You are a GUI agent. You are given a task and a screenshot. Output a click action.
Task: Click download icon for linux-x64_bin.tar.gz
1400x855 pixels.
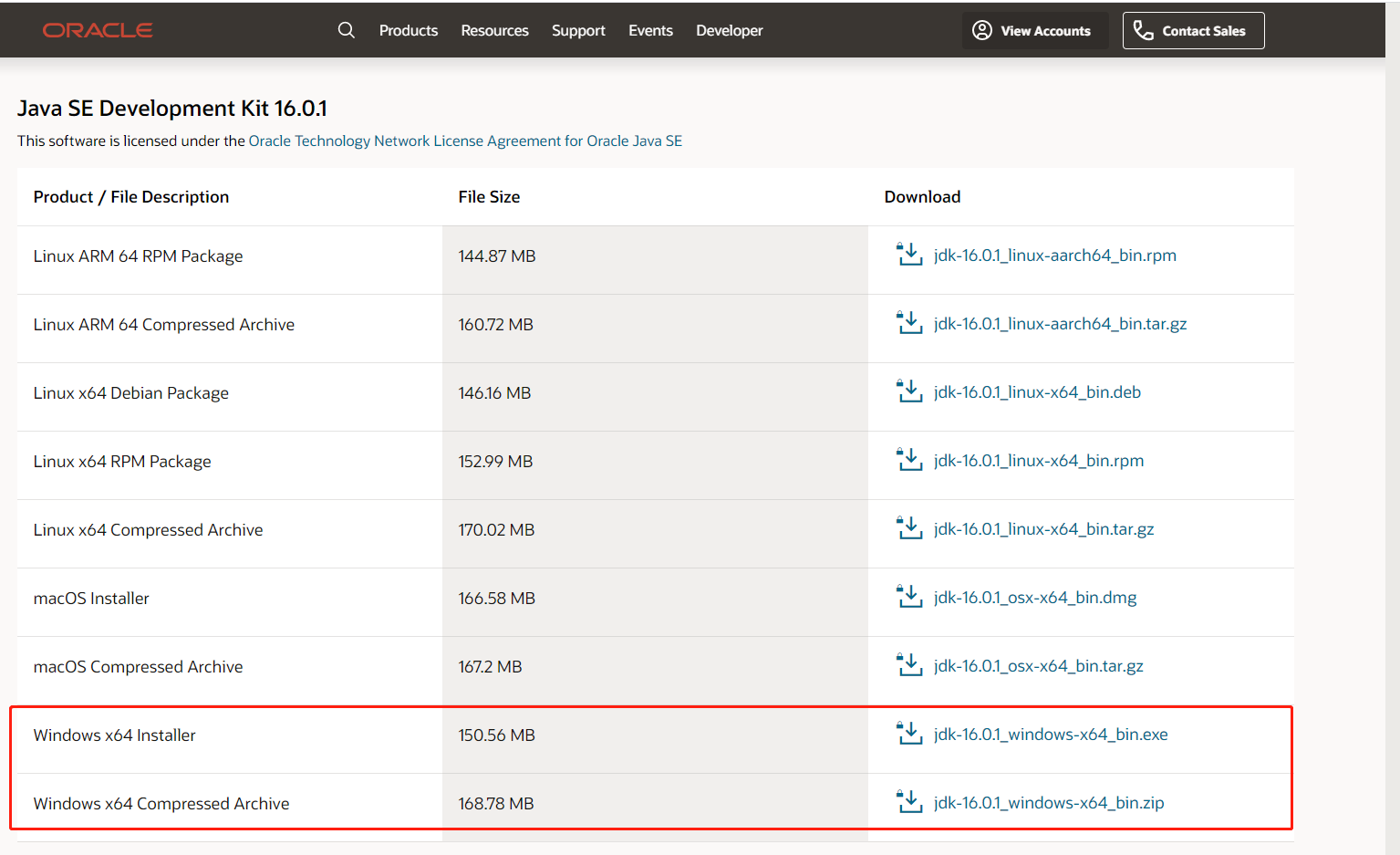coord(909,528)
